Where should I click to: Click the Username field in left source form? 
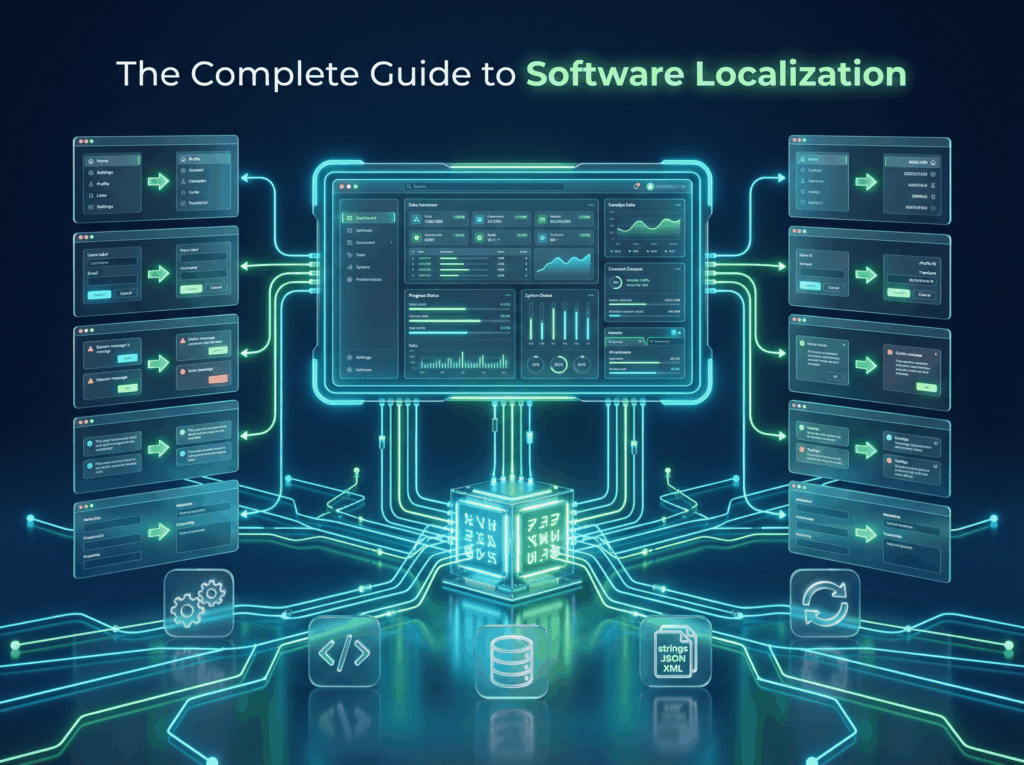[112, 263]
